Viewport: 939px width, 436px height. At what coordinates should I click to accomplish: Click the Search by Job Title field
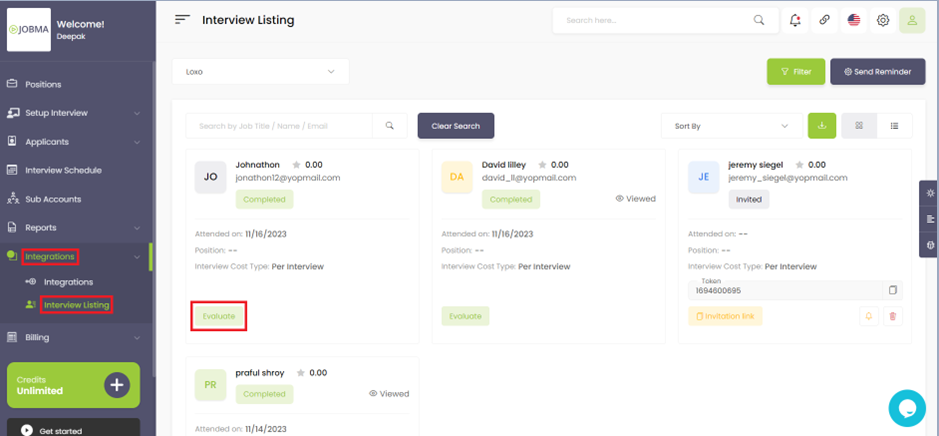(279, 126)
